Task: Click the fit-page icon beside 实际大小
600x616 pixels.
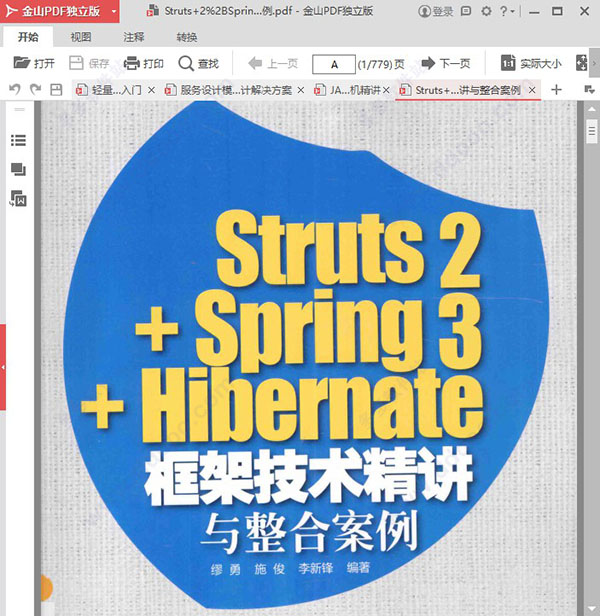Action: pyautogui.click(x=581, y=63)
